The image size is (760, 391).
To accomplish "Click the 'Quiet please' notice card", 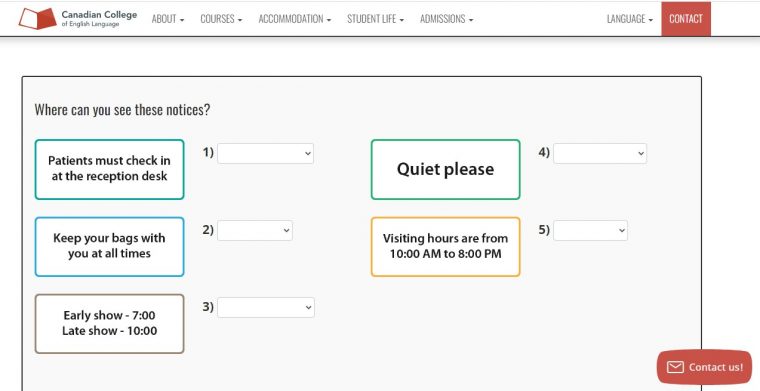I will [445, 170].
